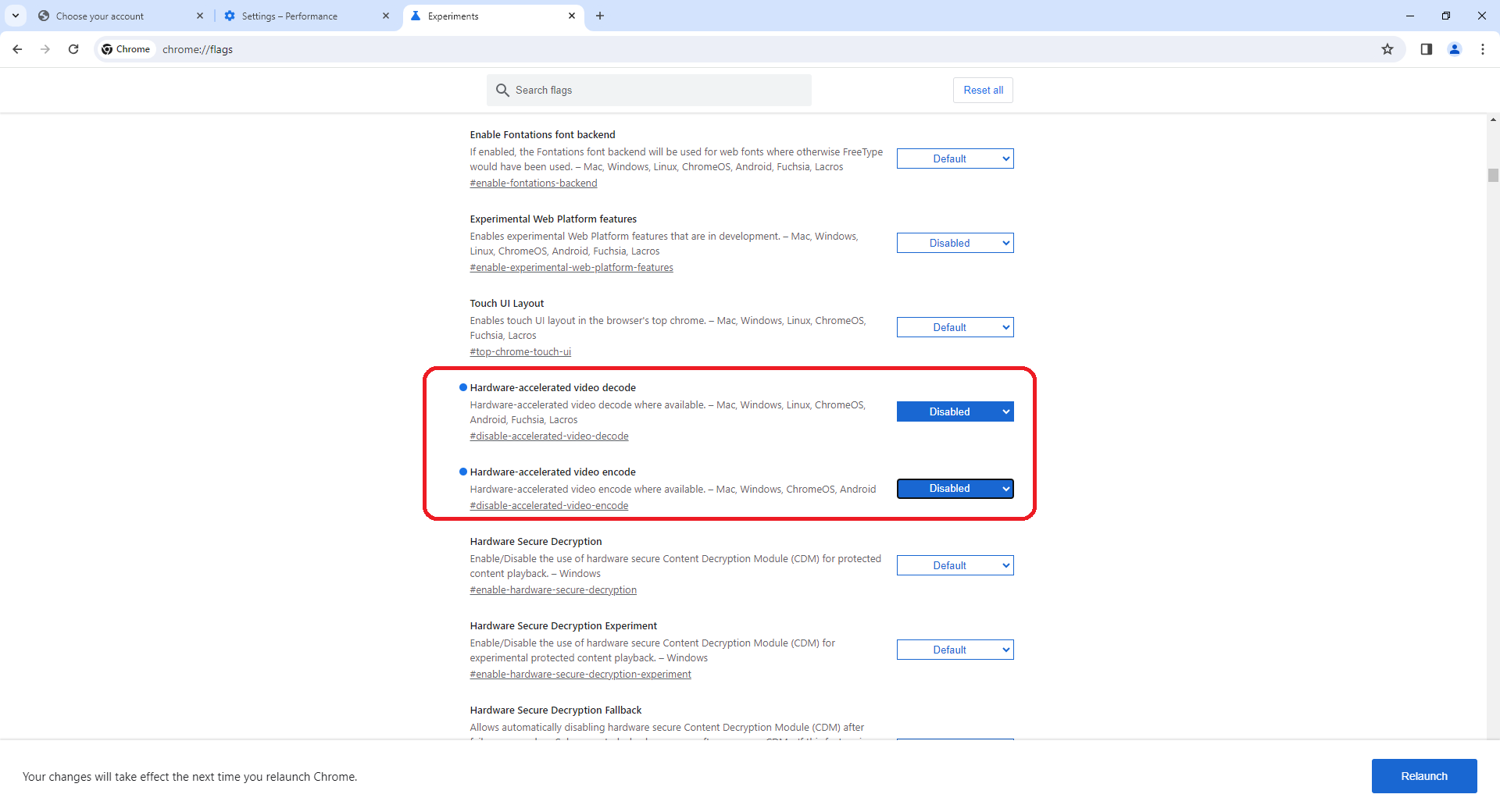The image size is (1500, 812).
Task: Switch to Settings – Performance tab
Action: pyautogui.click(x=305, y=16)
